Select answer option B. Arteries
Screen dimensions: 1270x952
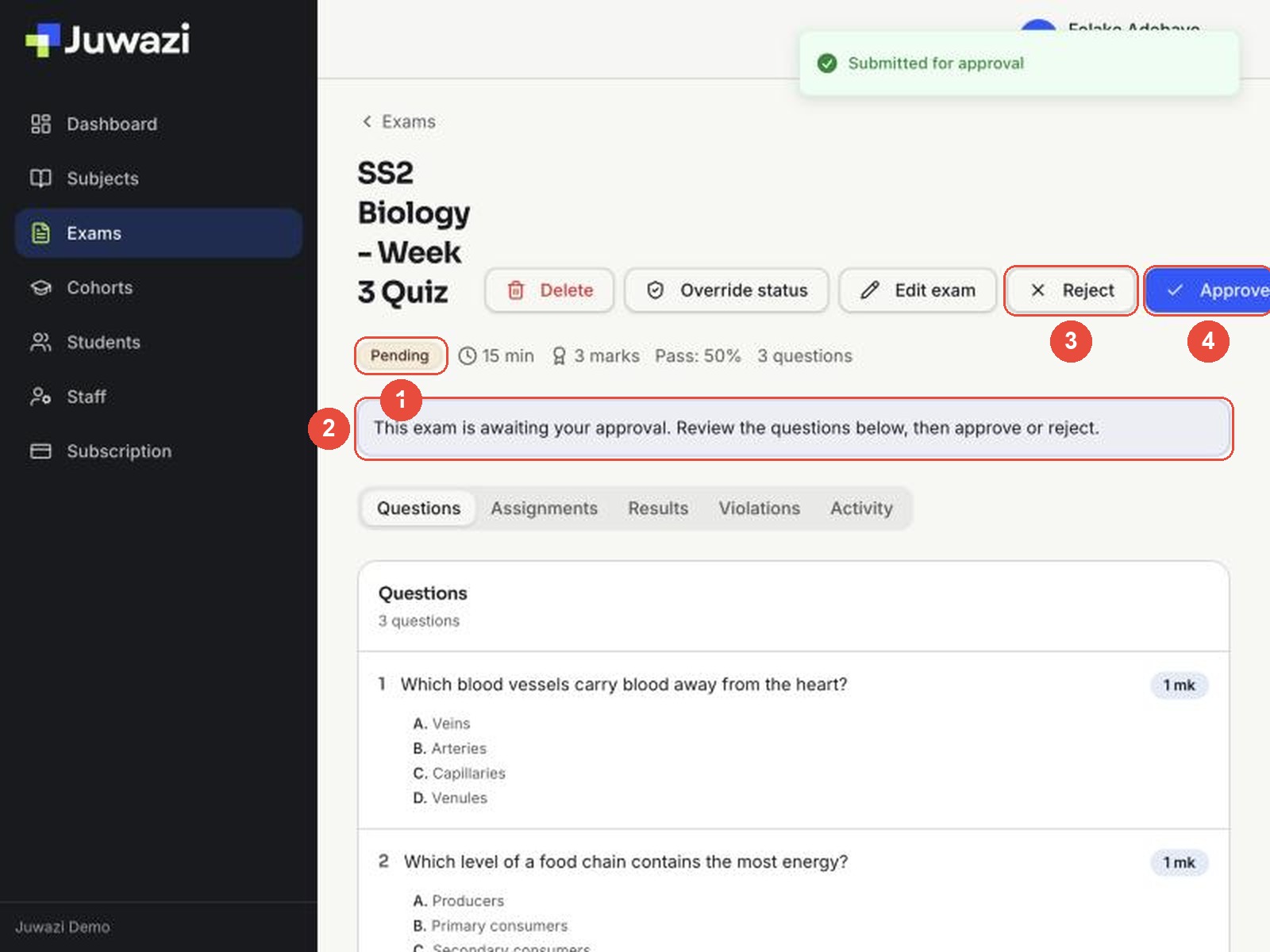click(x=449, y=748)
